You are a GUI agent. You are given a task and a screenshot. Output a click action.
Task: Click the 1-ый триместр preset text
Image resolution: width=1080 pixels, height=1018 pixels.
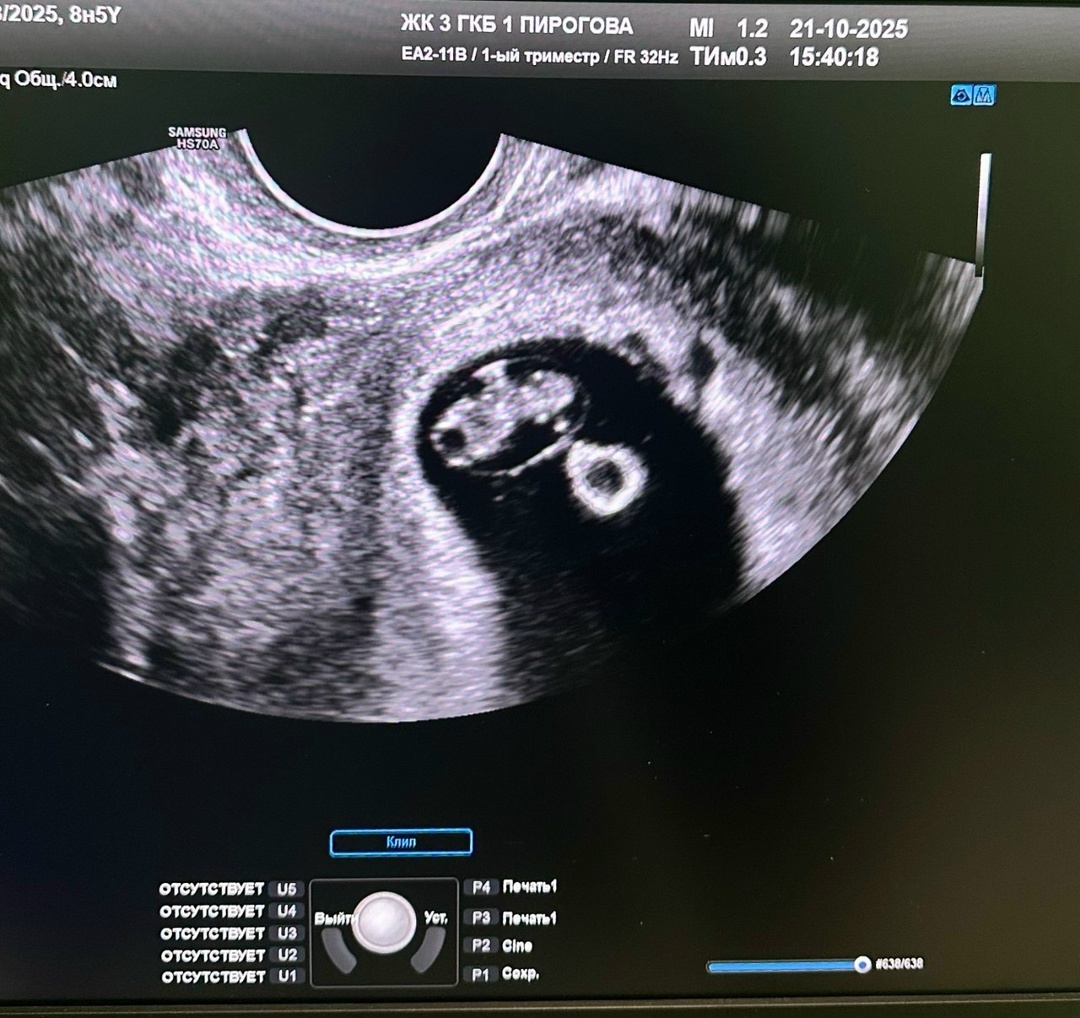[x=539, y=56]
